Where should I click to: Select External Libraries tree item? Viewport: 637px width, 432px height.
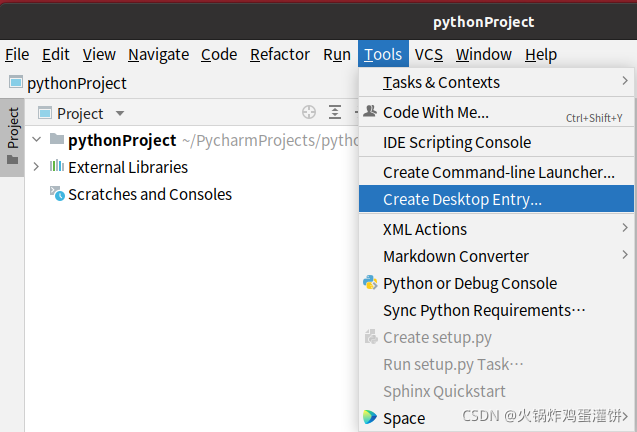(x=128, y=167)
